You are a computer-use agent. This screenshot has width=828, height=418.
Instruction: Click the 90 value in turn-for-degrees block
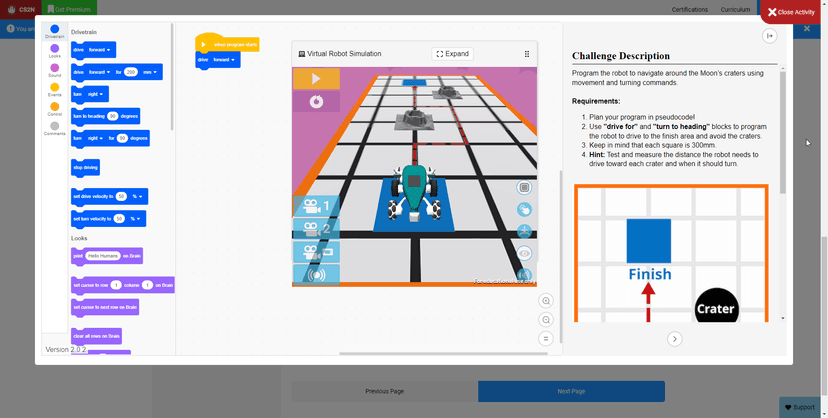coord(123,138)
